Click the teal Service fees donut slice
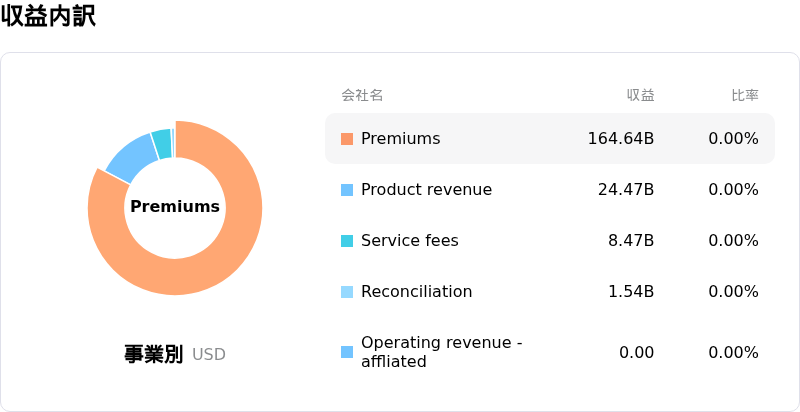The height and width of the screenshot is (412, 800). coord(162,144)
